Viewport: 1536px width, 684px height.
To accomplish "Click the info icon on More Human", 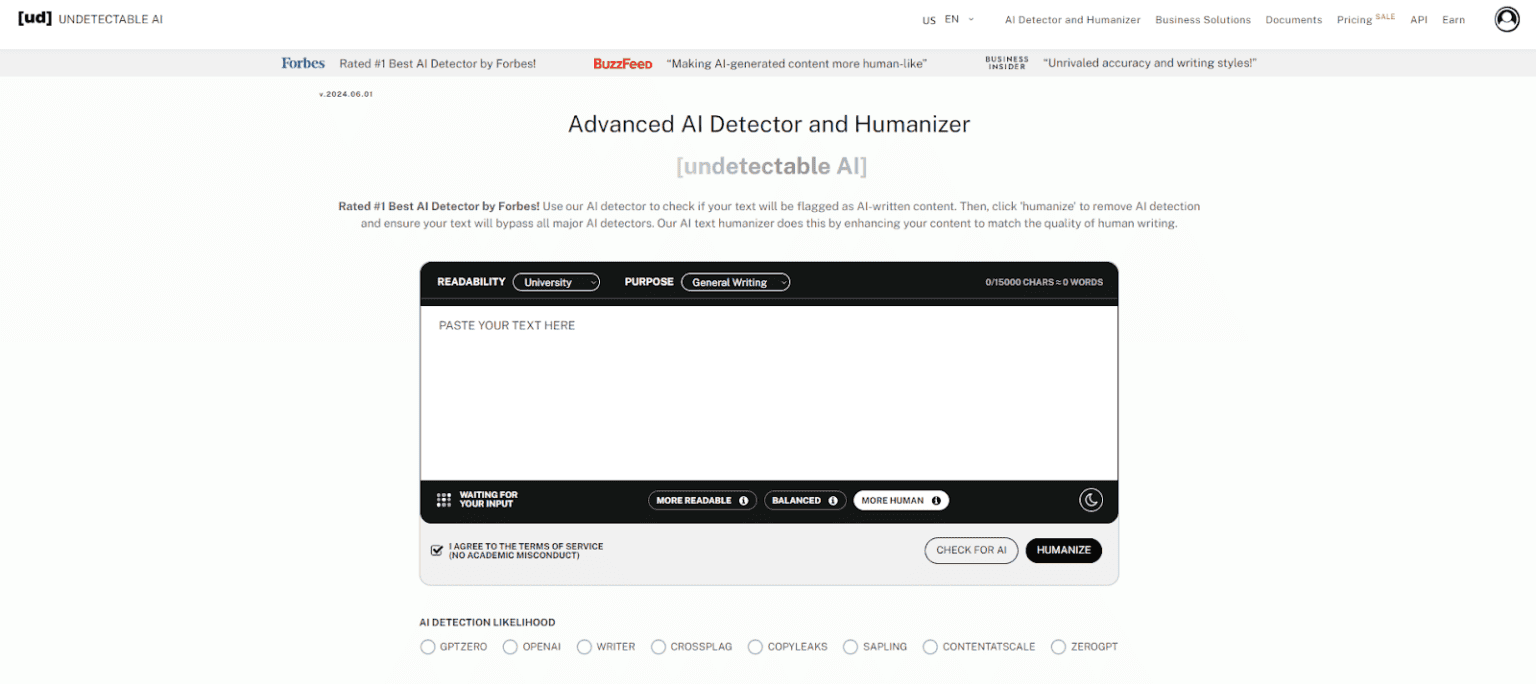I will (x=936, y=501).
